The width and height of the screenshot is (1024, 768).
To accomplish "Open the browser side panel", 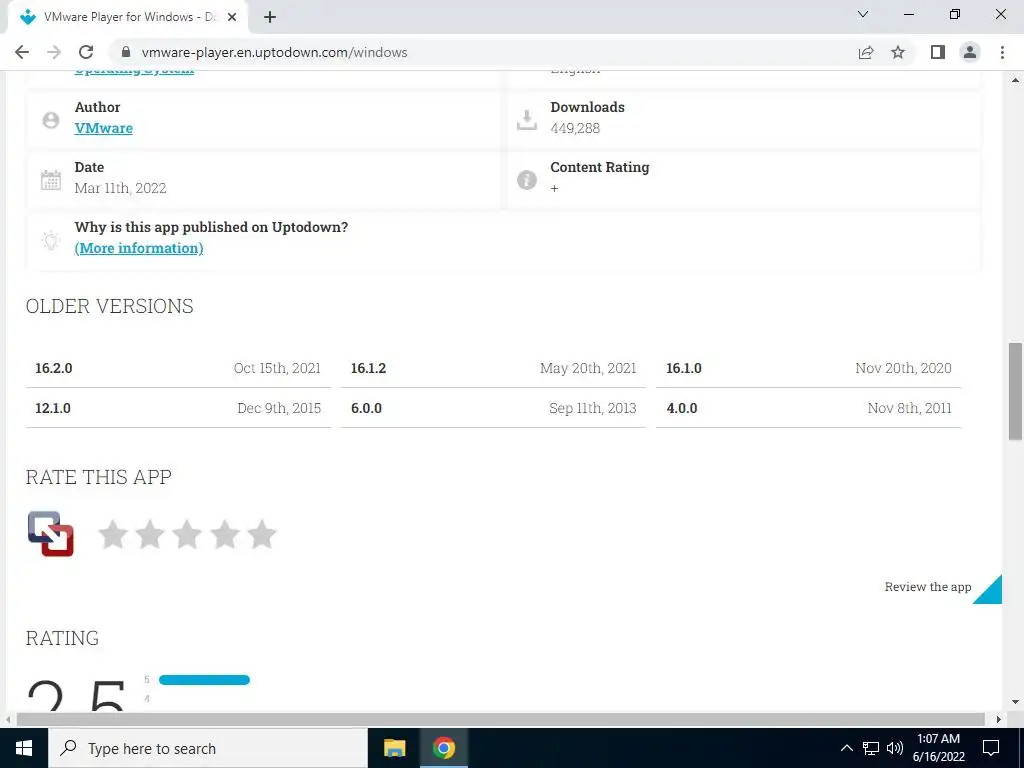I will [938, 52].
